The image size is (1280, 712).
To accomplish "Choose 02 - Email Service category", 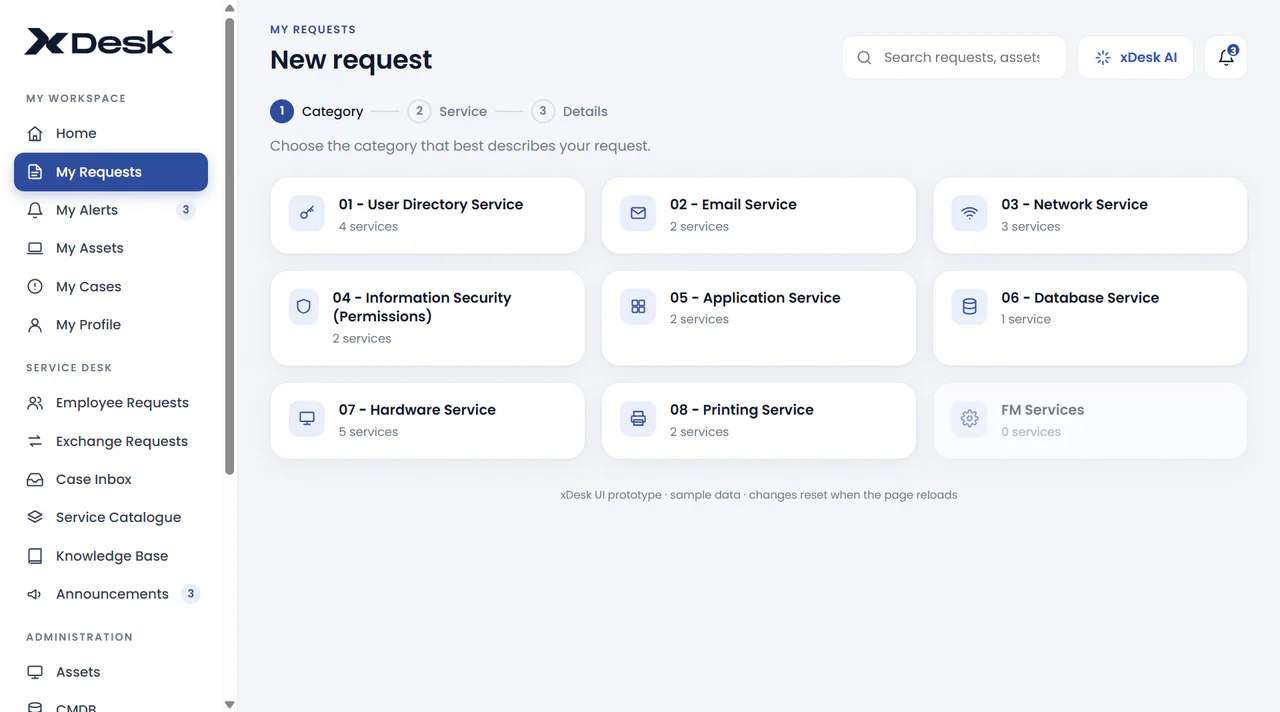I will point(758,215).
